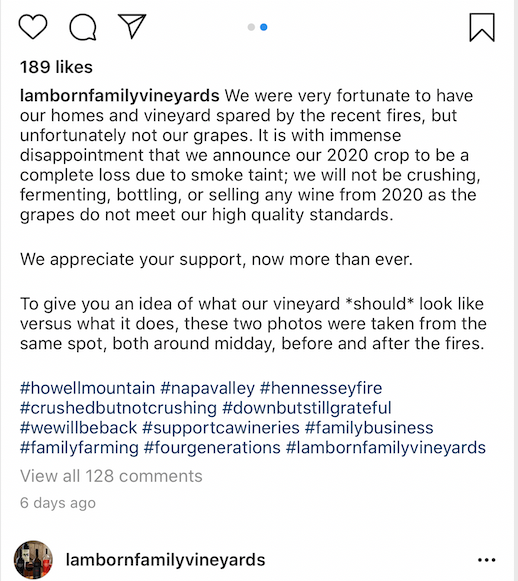The image size is (518, 581).
Task: Open #supportcawineries hashtag
Action: (221, 428)
